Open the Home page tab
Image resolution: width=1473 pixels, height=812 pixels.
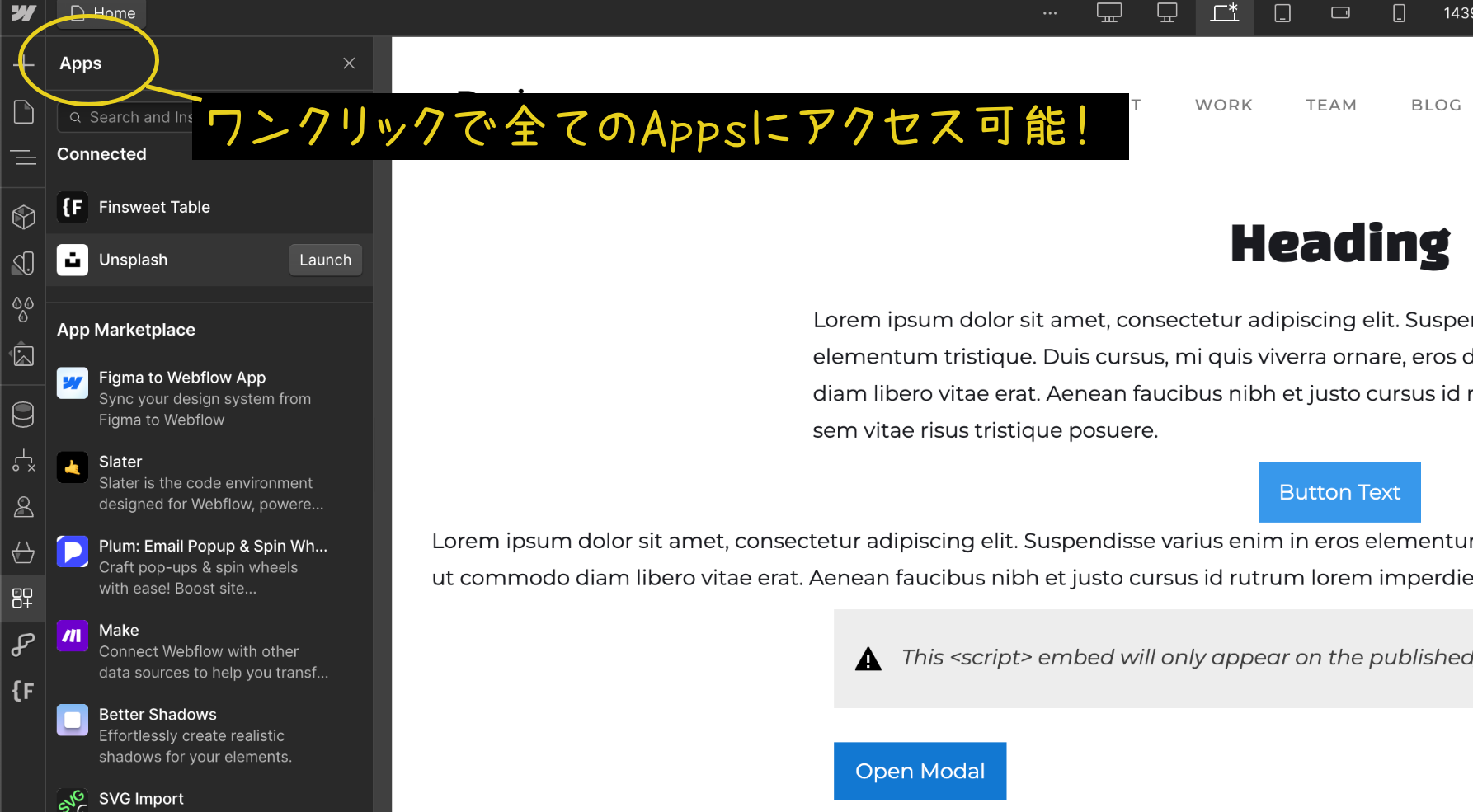click(102, 13)
